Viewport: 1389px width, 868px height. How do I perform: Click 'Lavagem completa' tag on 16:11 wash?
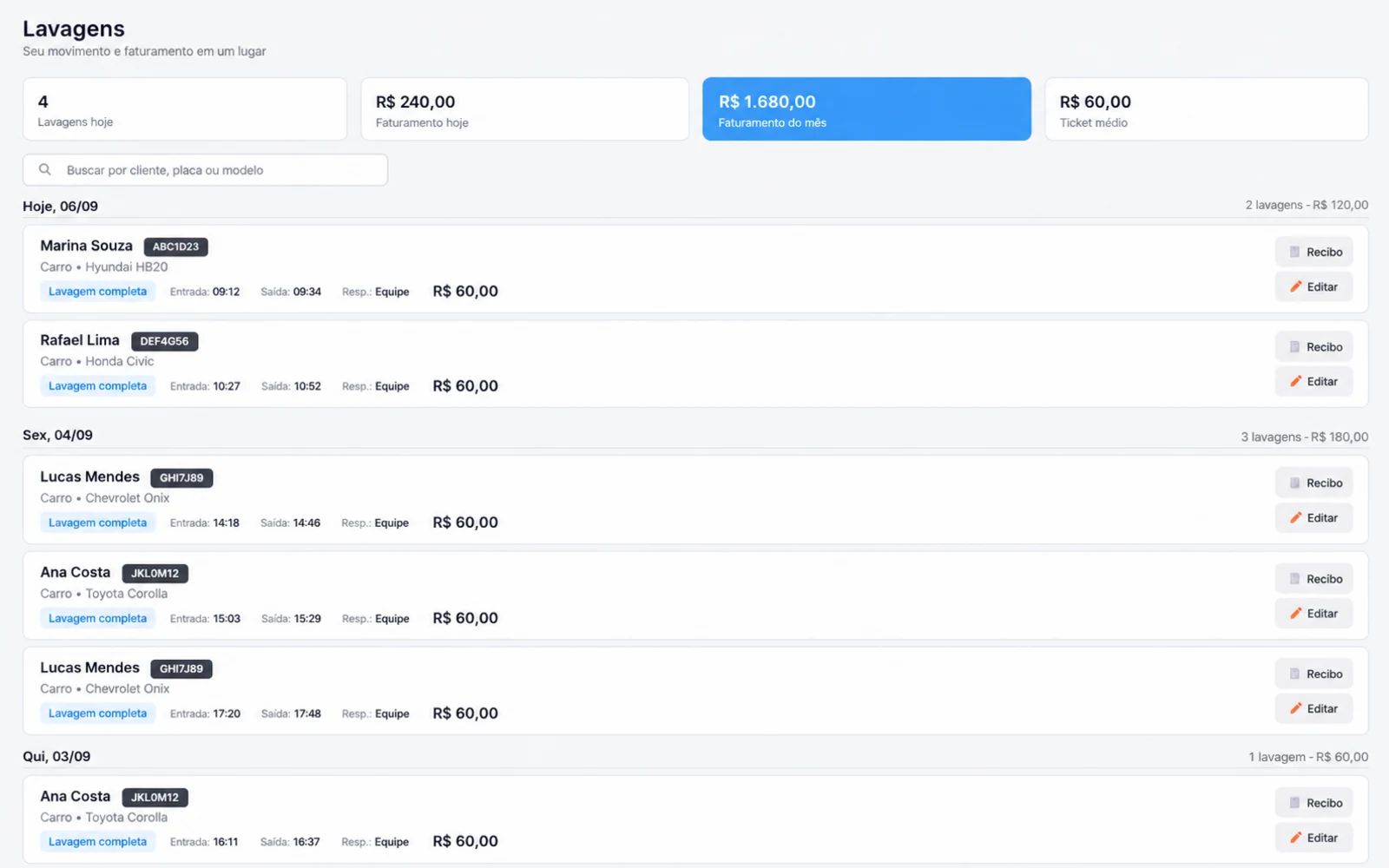point(97,841)
